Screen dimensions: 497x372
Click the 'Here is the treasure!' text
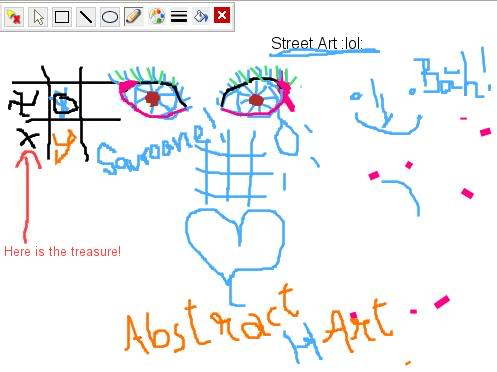tap(62, 251)
